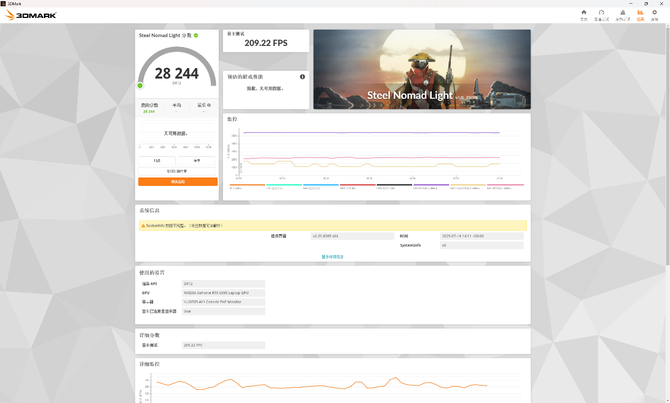Click the purple line in monitoring chart
Viewport: 670px width, 403px height.
[x=370, y=133]
